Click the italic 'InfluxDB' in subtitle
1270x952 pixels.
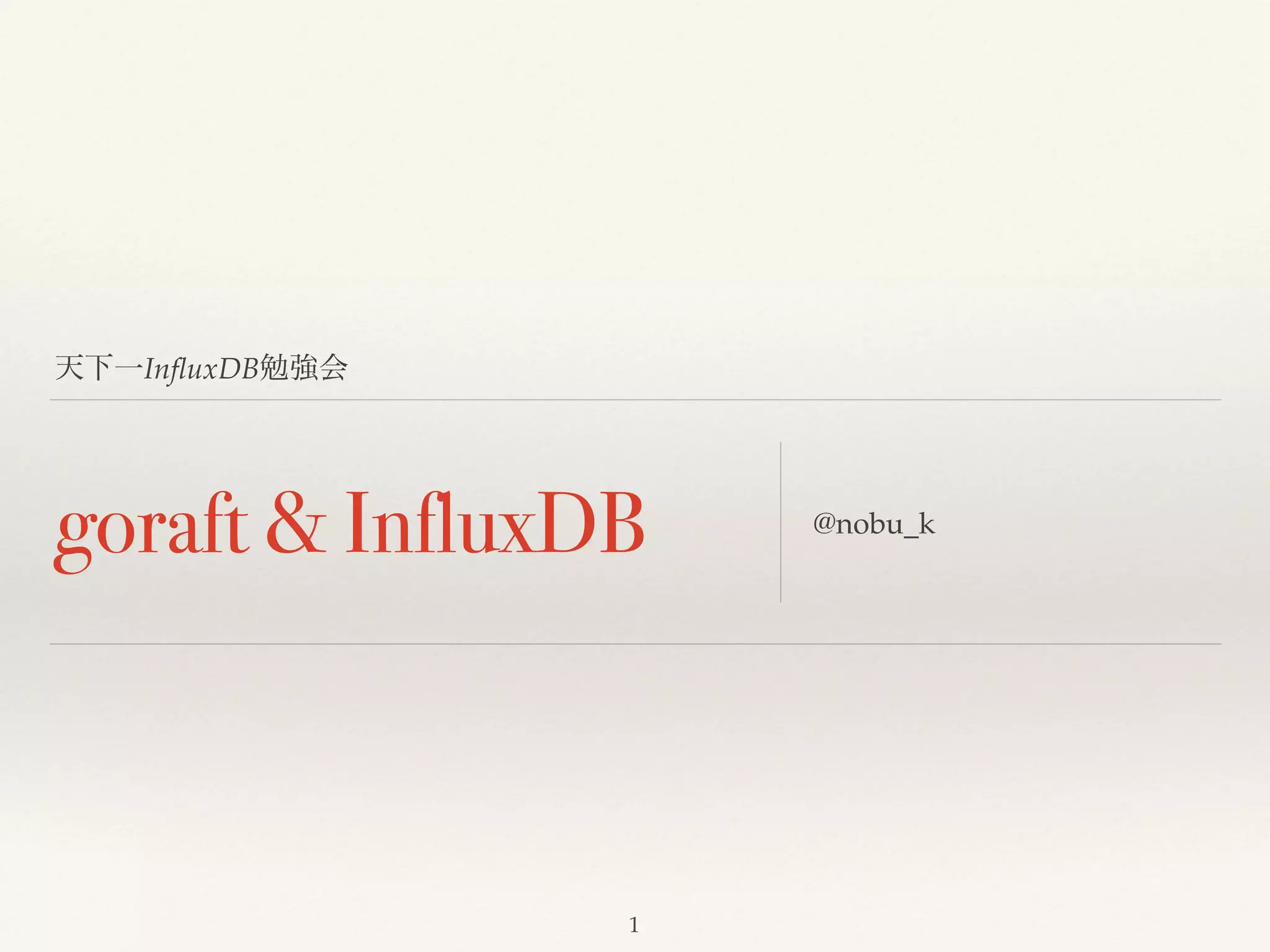point(201,369)
